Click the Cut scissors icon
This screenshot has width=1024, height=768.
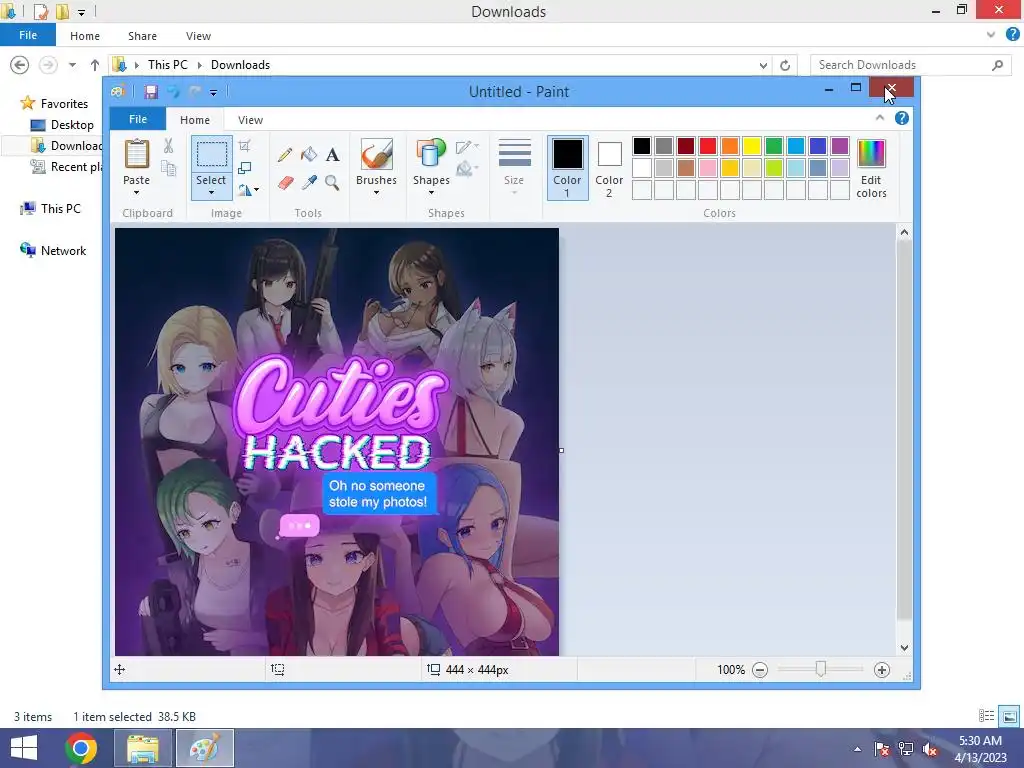[168, 146]
